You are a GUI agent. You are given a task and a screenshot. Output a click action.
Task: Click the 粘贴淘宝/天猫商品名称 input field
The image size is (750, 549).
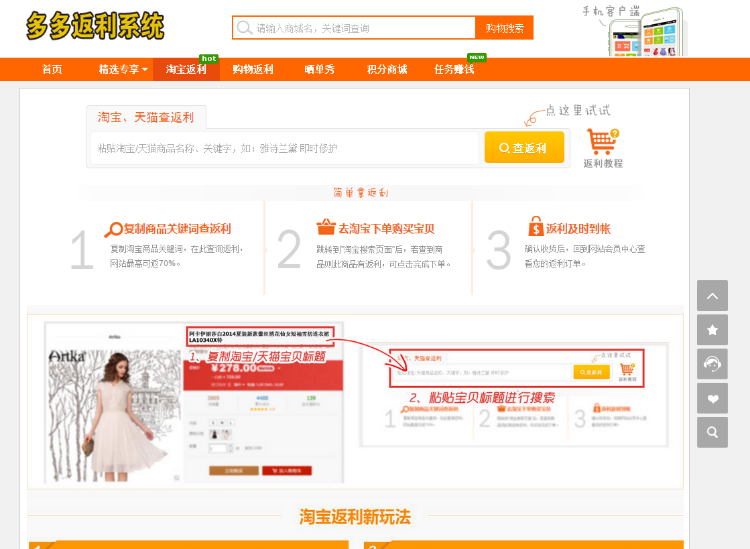[x=284, y=148]
